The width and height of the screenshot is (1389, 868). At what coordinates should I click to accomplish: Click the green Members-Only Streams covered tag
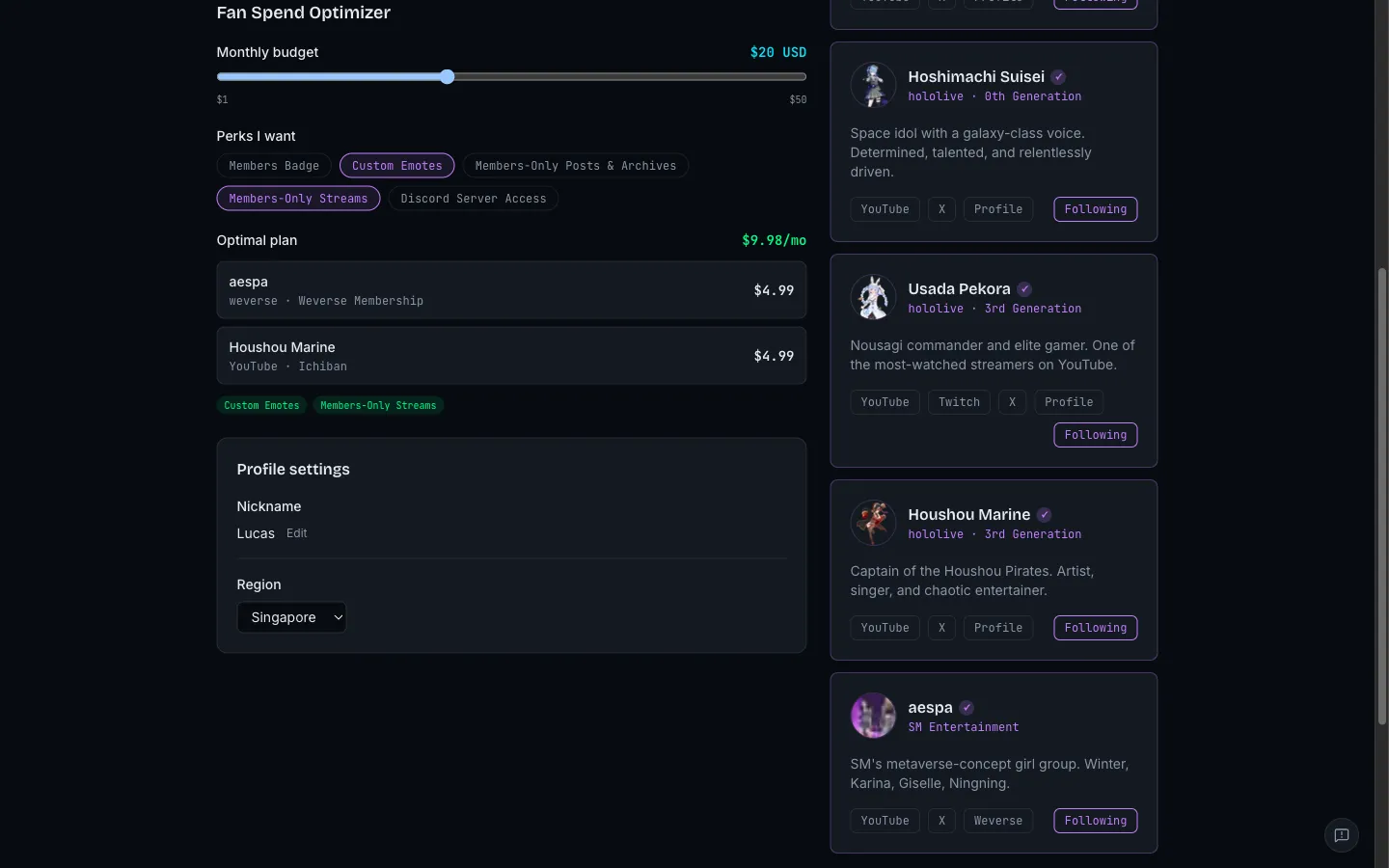tap(378, 406)
